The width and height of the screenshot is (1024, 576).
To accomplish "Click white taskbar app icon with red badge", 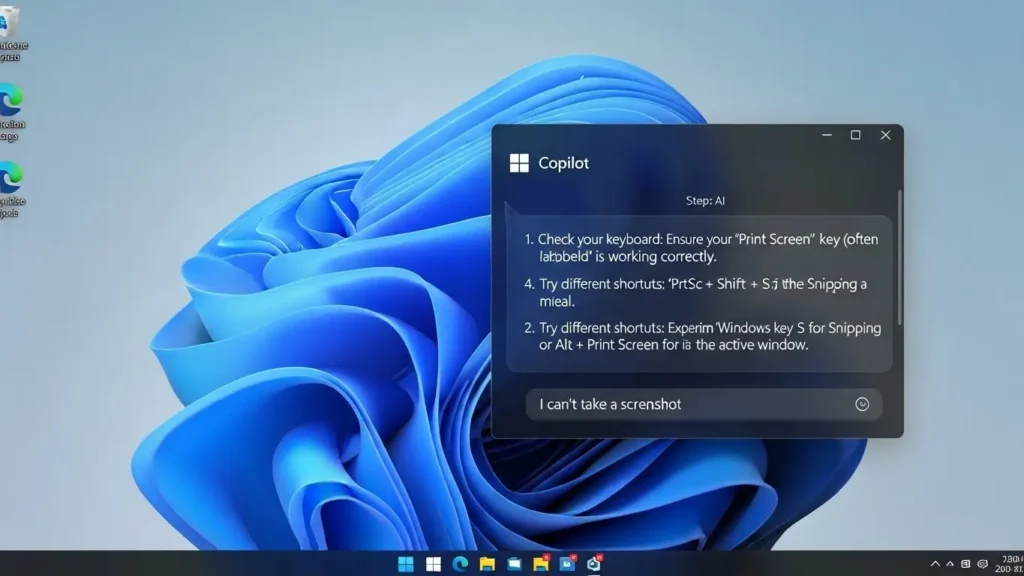I will (594, 564).
